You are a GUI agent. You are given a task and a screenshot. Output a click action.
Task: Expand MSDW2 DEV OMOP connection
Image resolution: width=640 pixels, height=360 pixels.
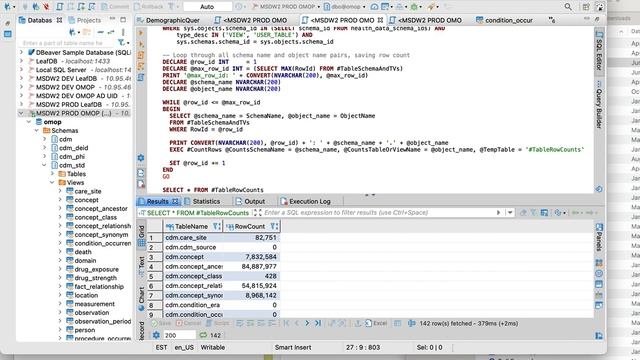coord(22,87)
